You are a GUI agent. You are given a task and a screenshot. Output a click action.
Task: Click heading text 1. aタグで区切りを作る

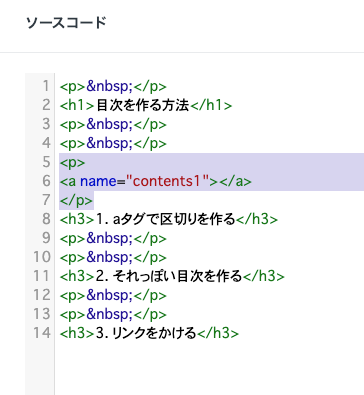(166, 219)
